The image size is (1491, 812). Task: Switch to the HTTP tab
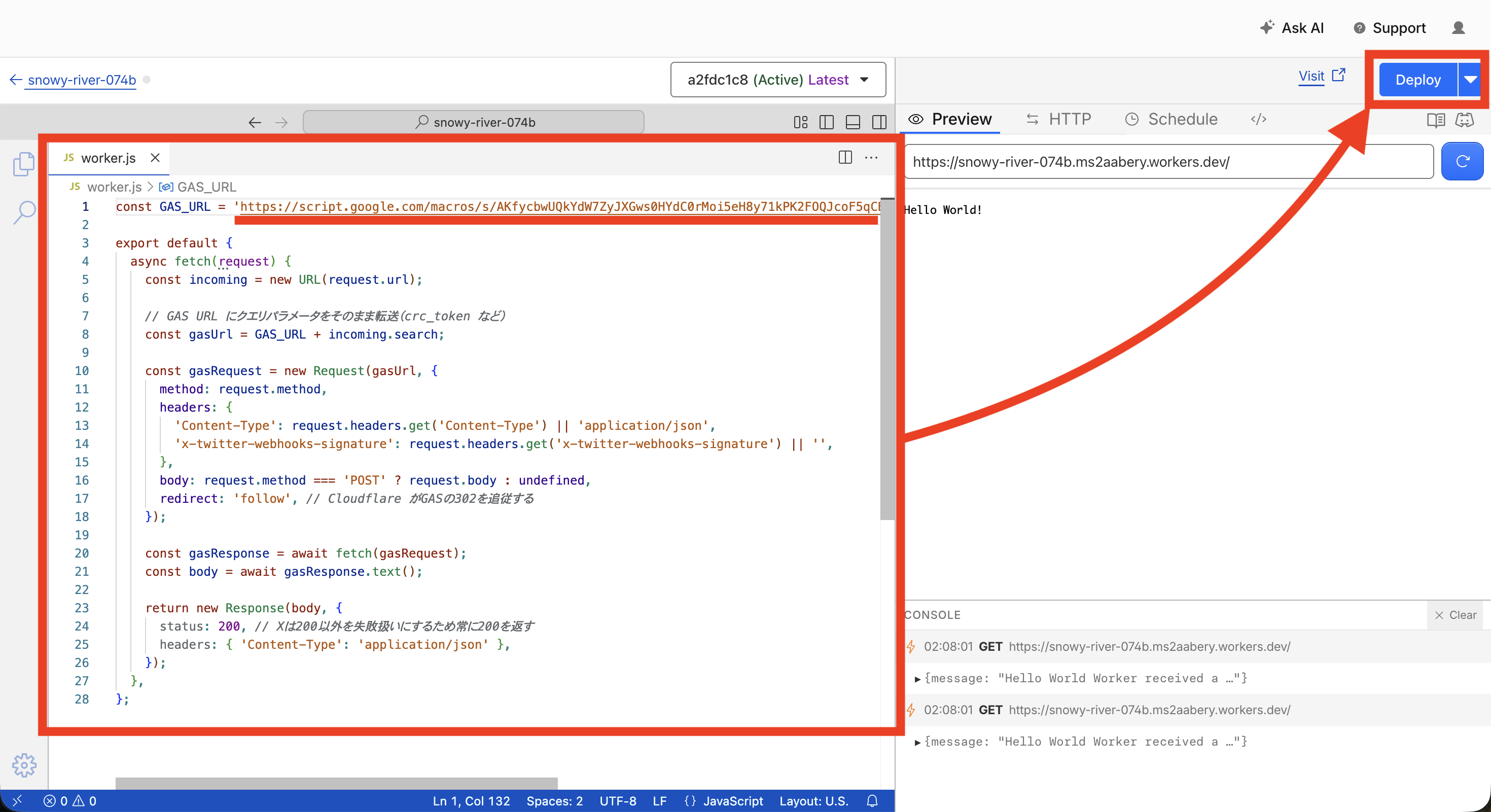[1058, 119]
